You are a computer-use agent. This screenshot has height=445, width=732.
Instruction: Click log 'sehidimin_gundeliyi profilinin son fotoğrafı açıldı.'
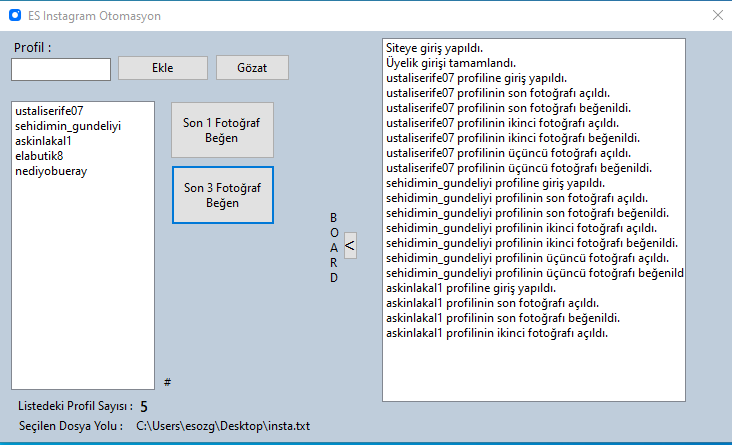point(517,198)
